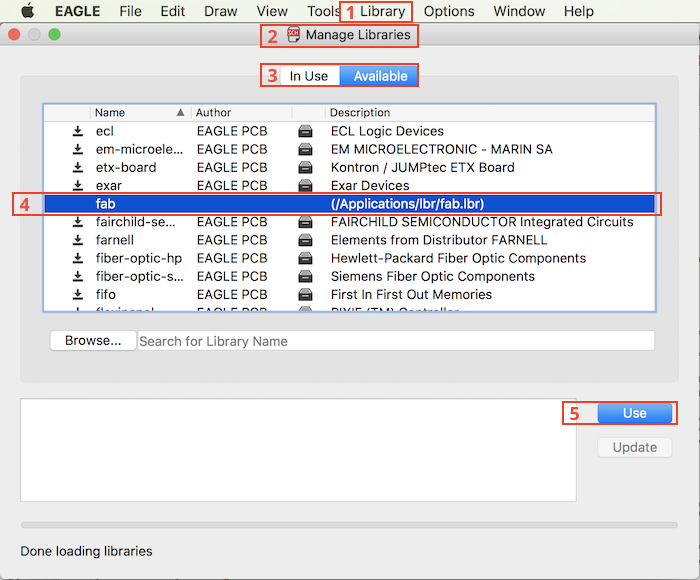Click the download icon for fairchild-se library
The image size is (700, 580).
coord(78,222)
